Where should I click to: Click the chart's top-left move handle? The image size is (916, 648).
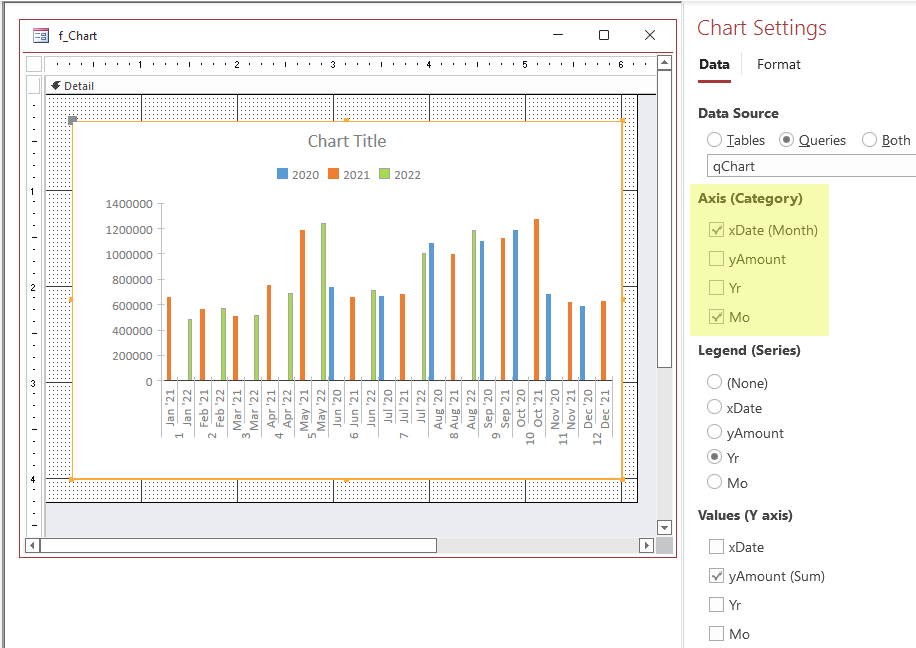pyautogui.click(x=72, y=120)
